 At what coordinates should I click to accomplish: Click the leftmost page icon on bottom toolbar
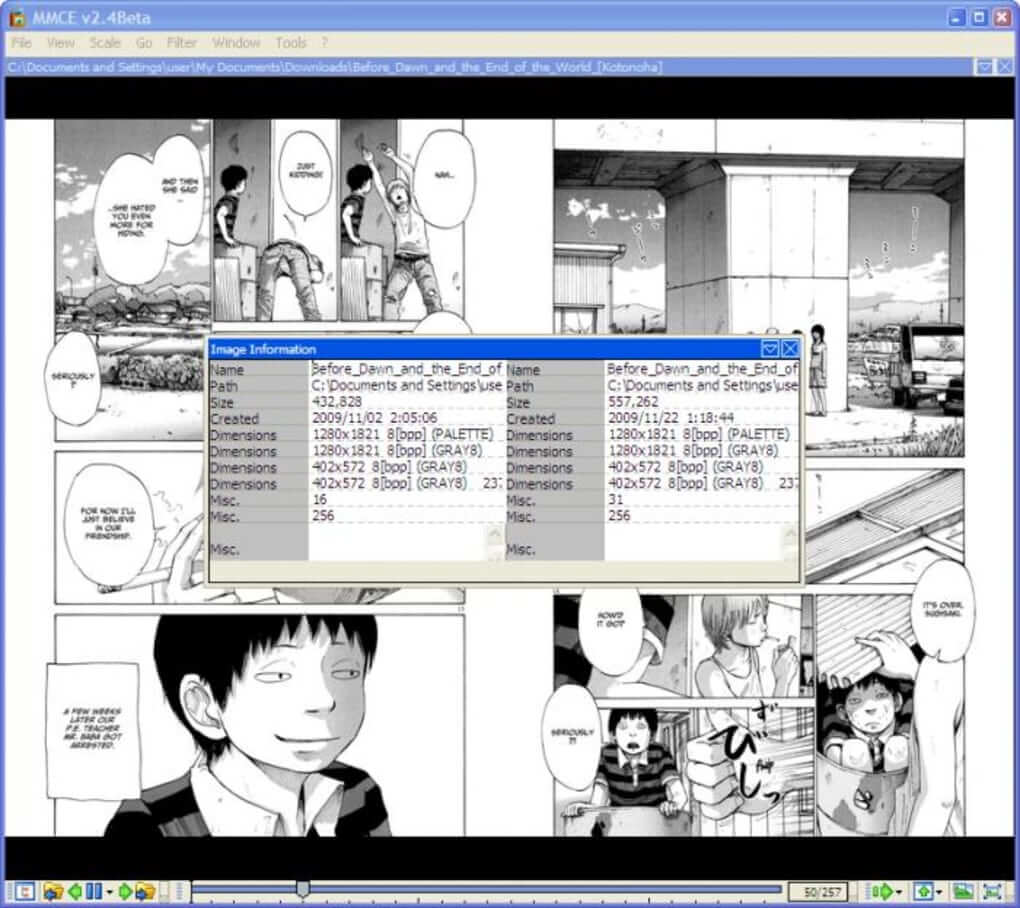click(24, 889)
